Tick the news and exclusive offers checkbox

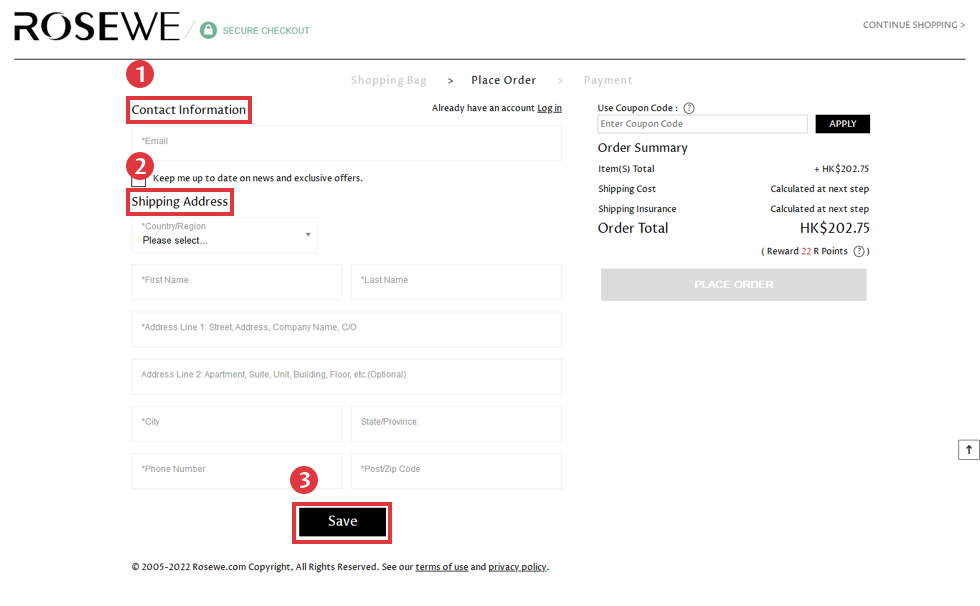139,181
